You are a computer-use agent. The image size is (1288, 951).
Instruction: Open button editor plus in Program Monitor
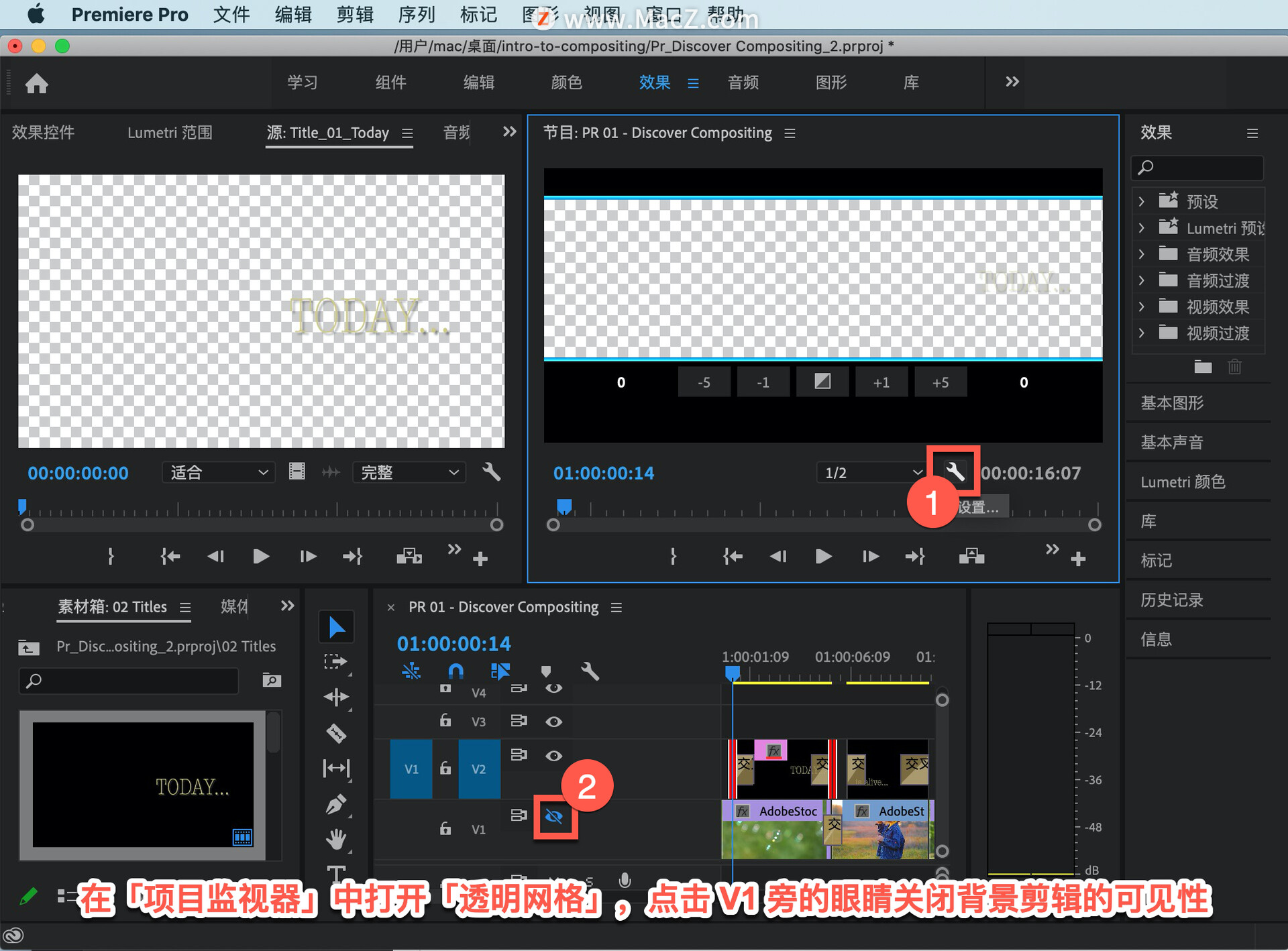[x=1078, y=559]
